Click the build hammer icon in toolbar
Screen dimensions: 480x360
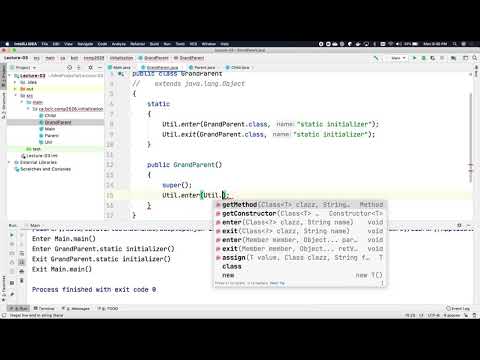pos(376,58)
